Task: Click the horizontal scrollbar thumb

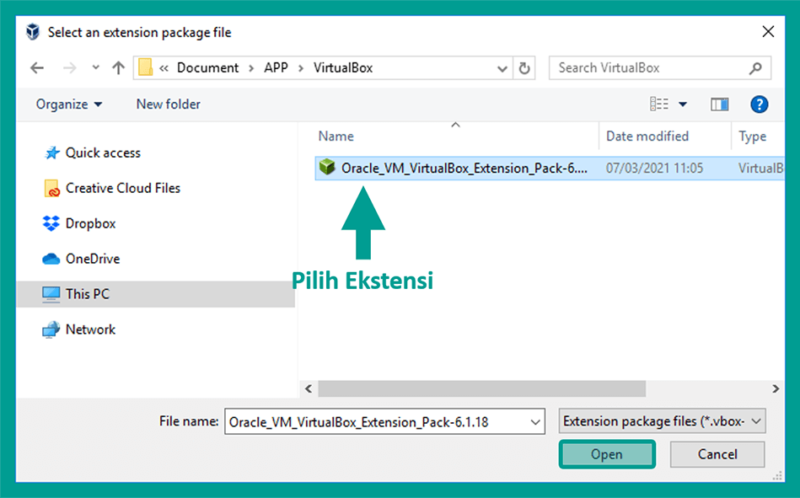Action: coord(482,389)
